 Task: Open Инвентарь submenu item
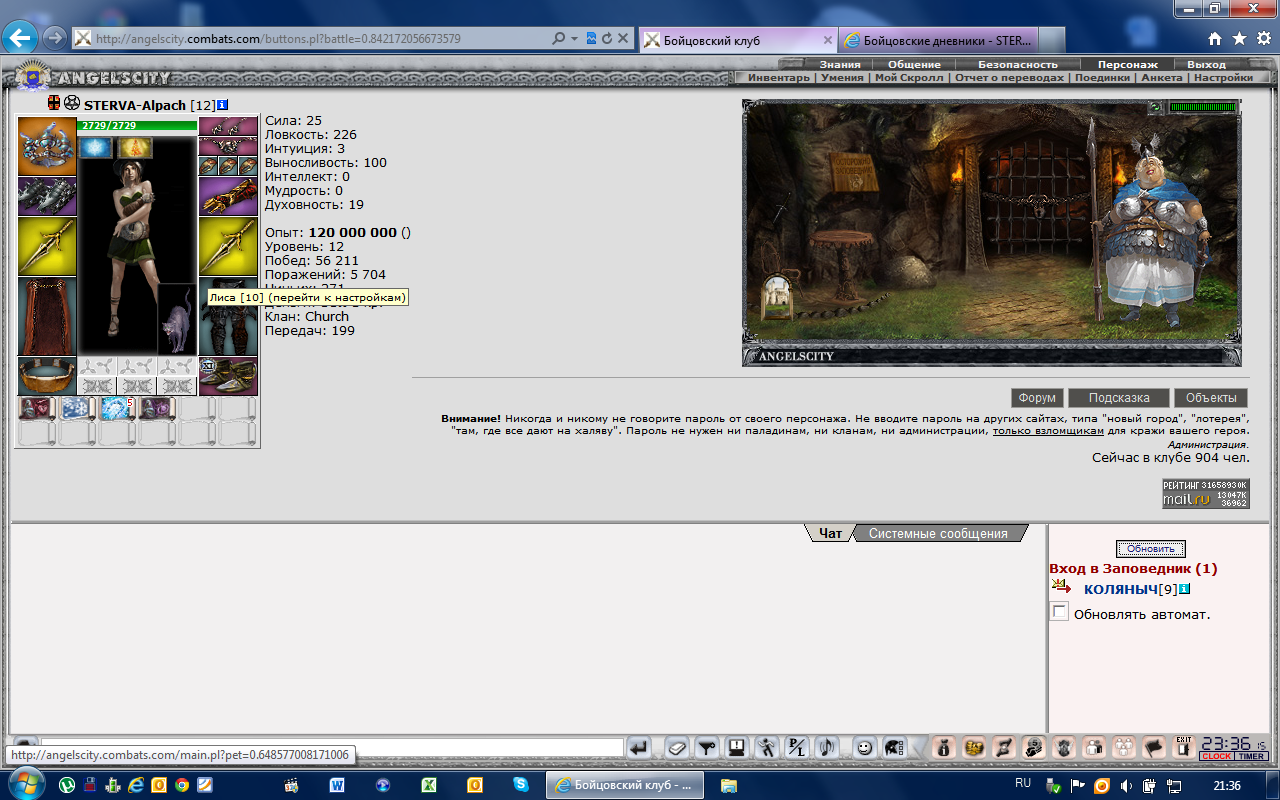[779, 77]
